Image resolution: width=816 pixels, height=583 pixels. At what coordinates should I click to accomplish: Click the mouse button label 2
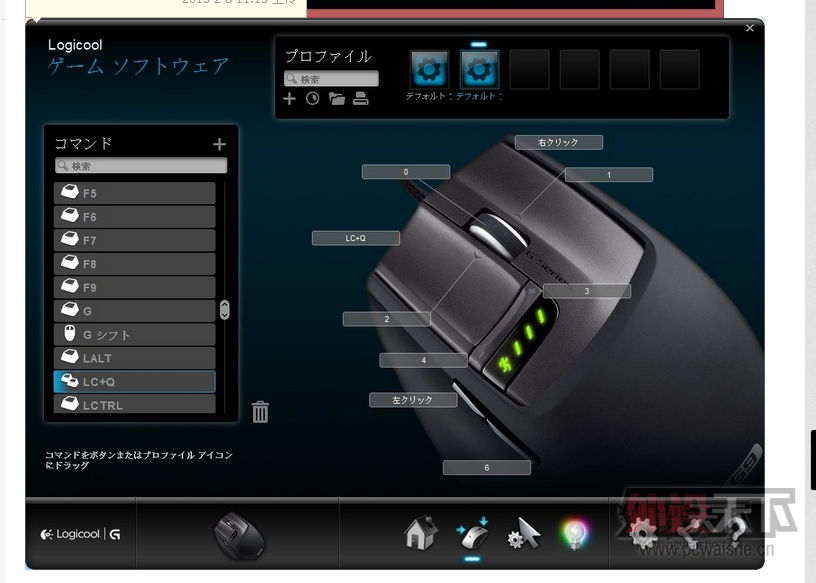click(387, 319)
